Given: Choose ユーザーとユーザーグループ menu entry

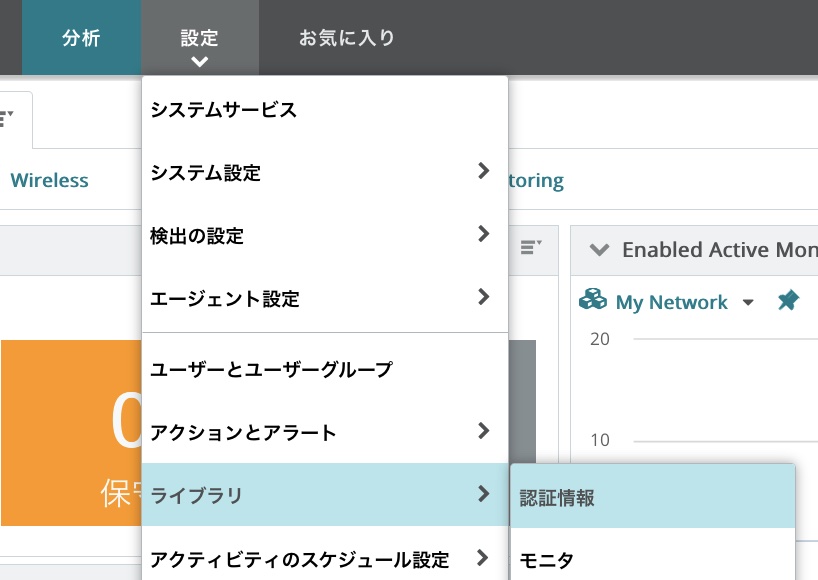Looking at the screenshot, I should click(271, 370).
